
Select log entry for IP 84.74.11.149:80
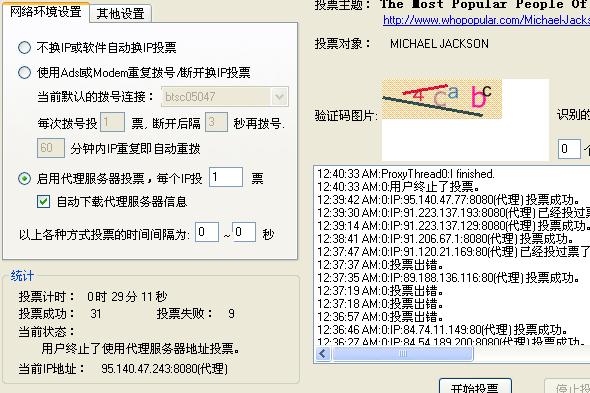pyautogui.click(x=442, y=330)
